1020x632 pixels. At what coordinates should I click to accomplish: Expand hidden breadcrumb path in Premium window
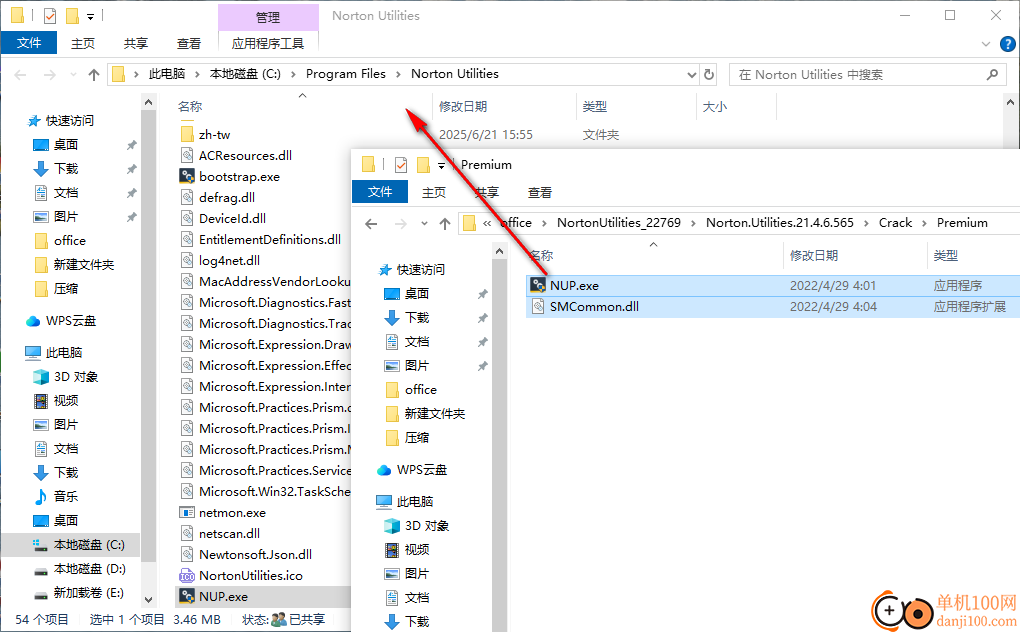[487, 223]
